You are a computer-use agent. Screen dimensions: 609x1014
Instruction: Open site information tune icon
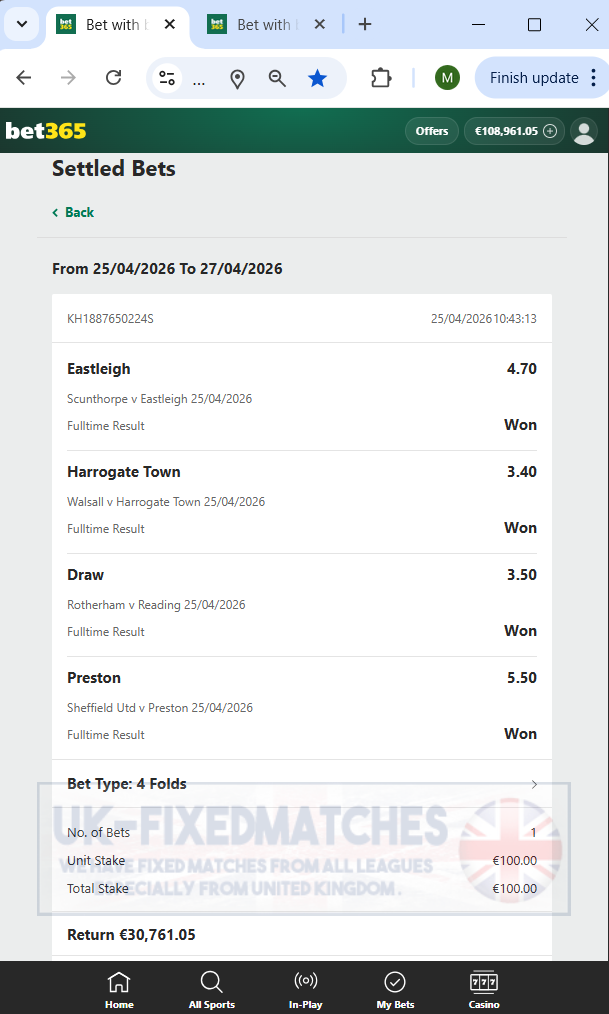click(167, 78)
